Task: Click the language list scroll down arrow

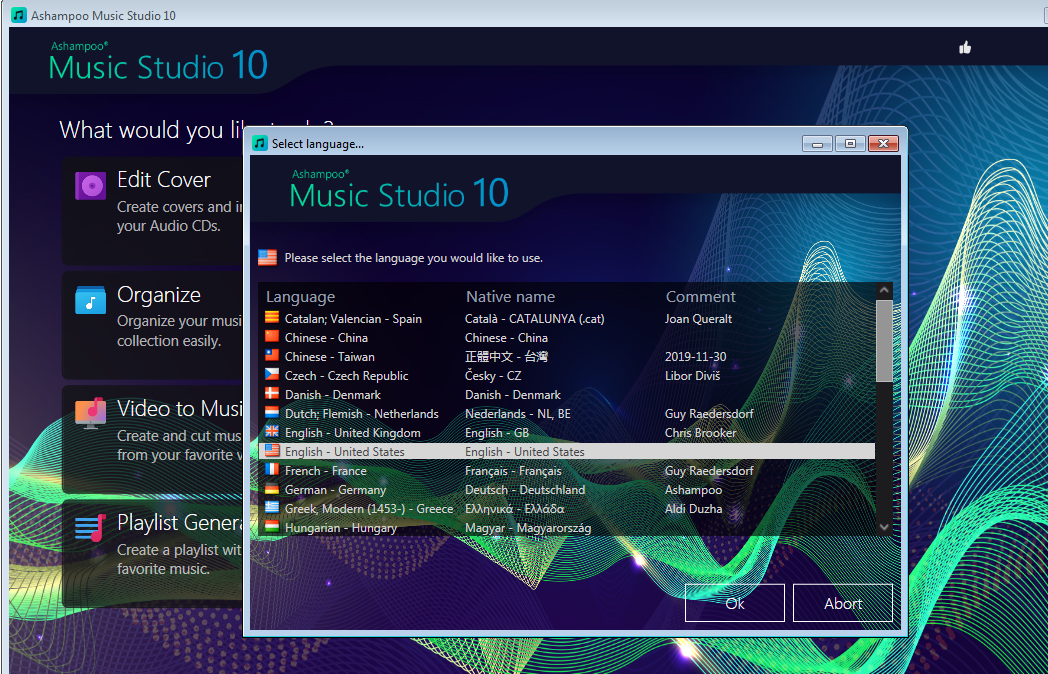Action: coord(884,527)
